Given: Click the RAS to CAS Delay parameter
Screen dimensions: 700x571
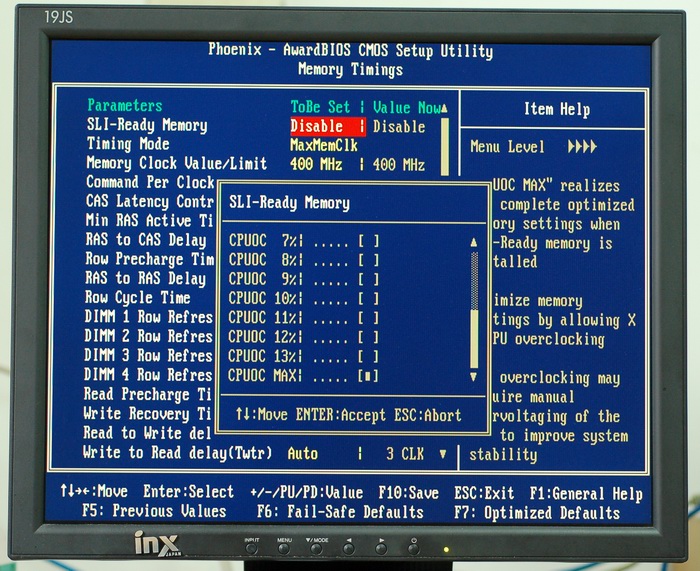Looking at the screenshot, I should pos(146,240).
